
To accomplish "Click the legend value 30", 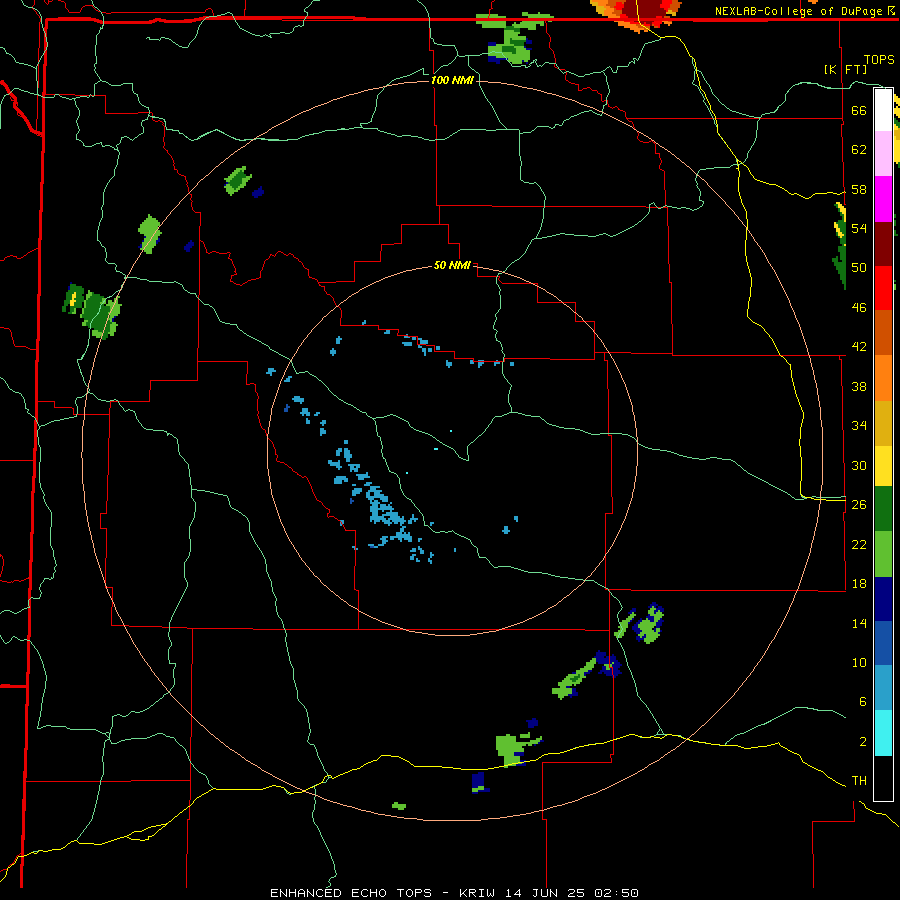I will pos(859,465).
